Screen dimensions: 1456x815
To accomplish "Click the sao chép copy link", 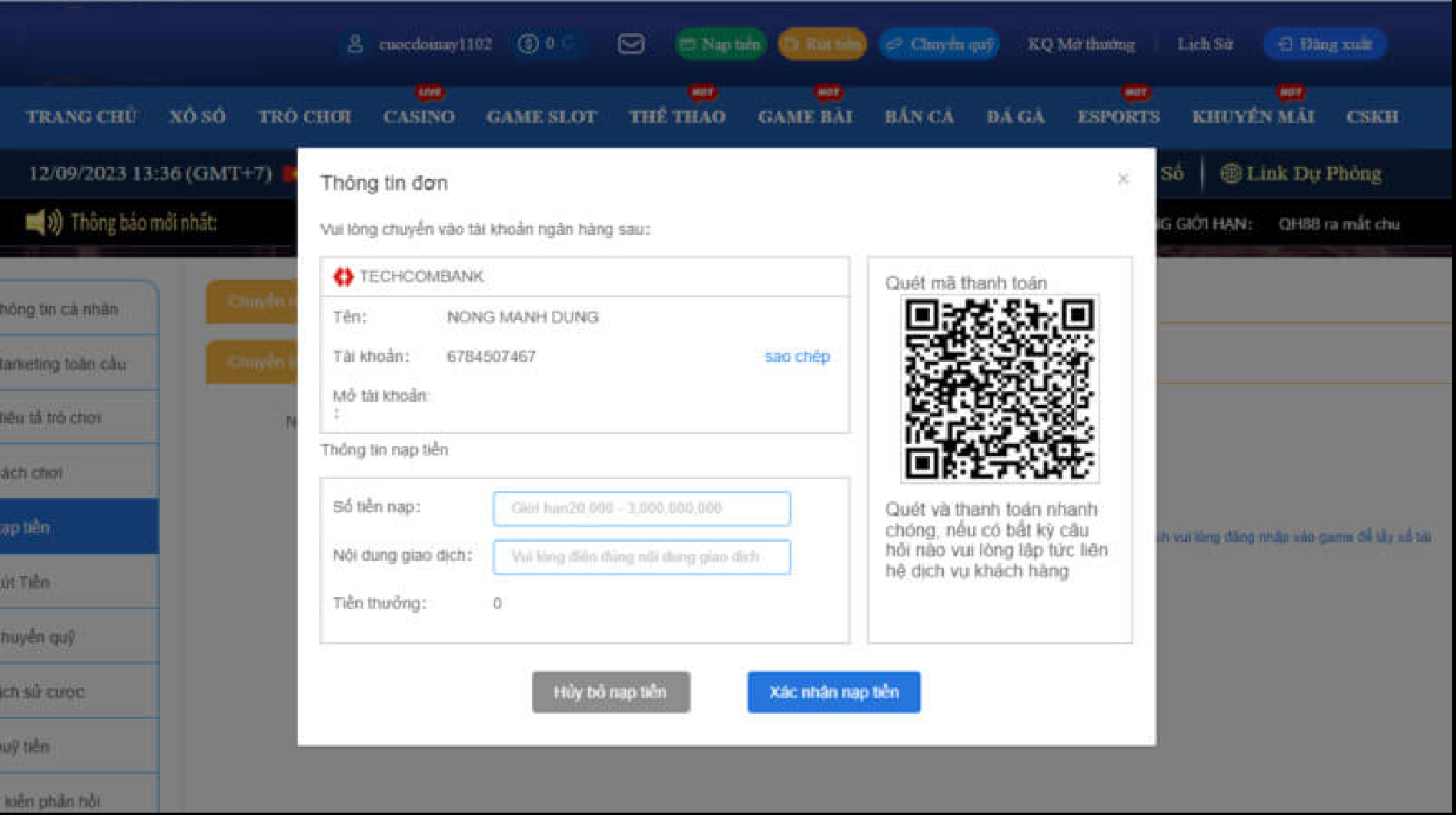I will point(797,356).
